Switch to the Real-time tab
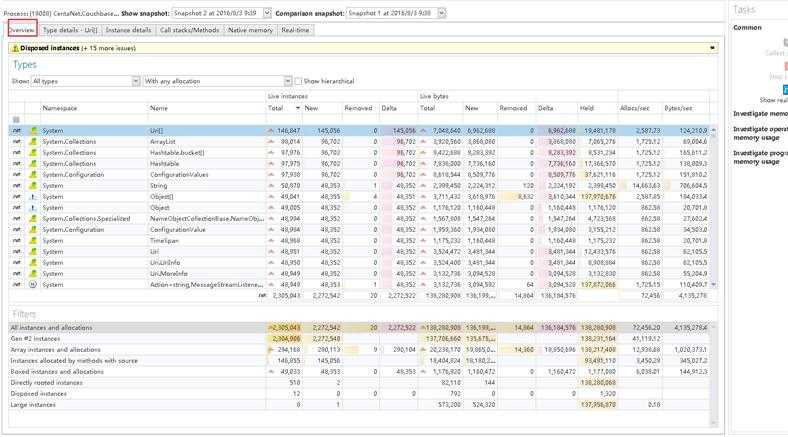 click(295, 31)
